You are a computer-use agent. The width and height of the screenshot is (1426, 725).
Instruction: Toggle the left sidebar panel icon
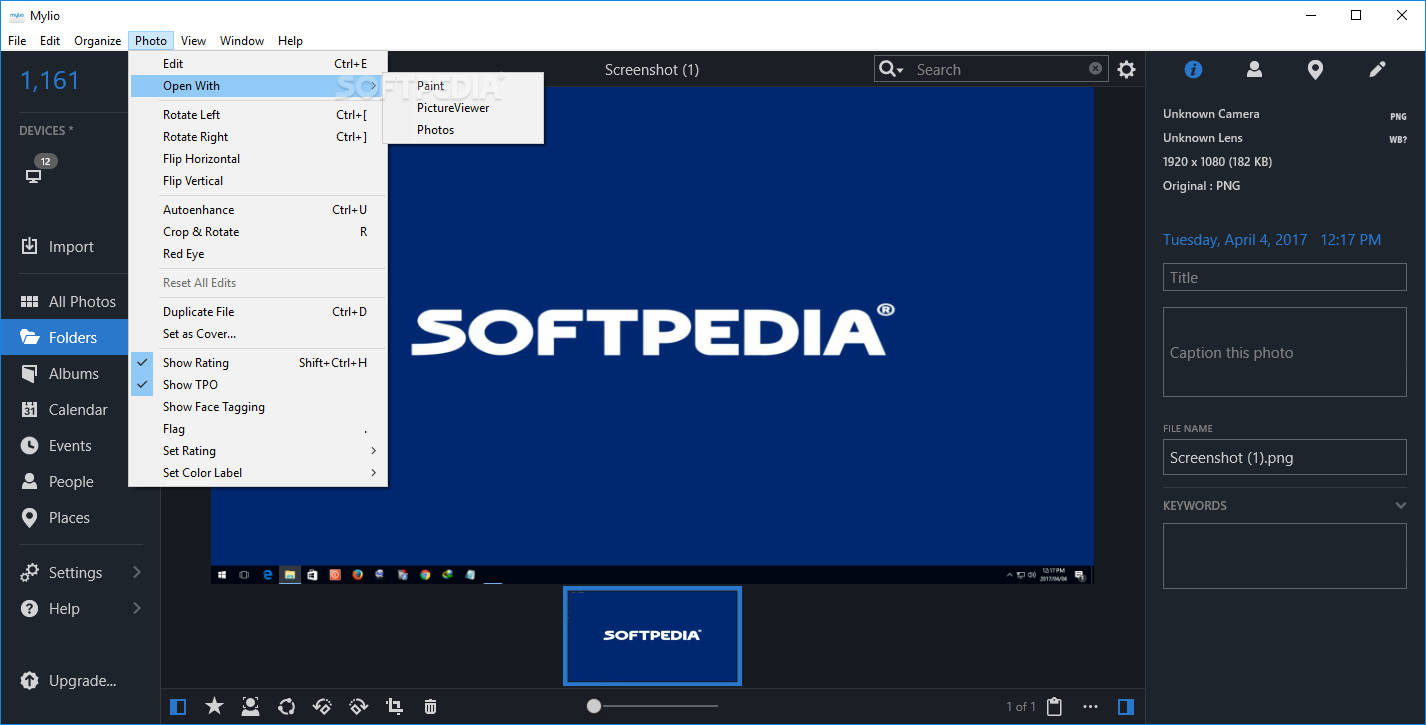[x=178, y=707]
